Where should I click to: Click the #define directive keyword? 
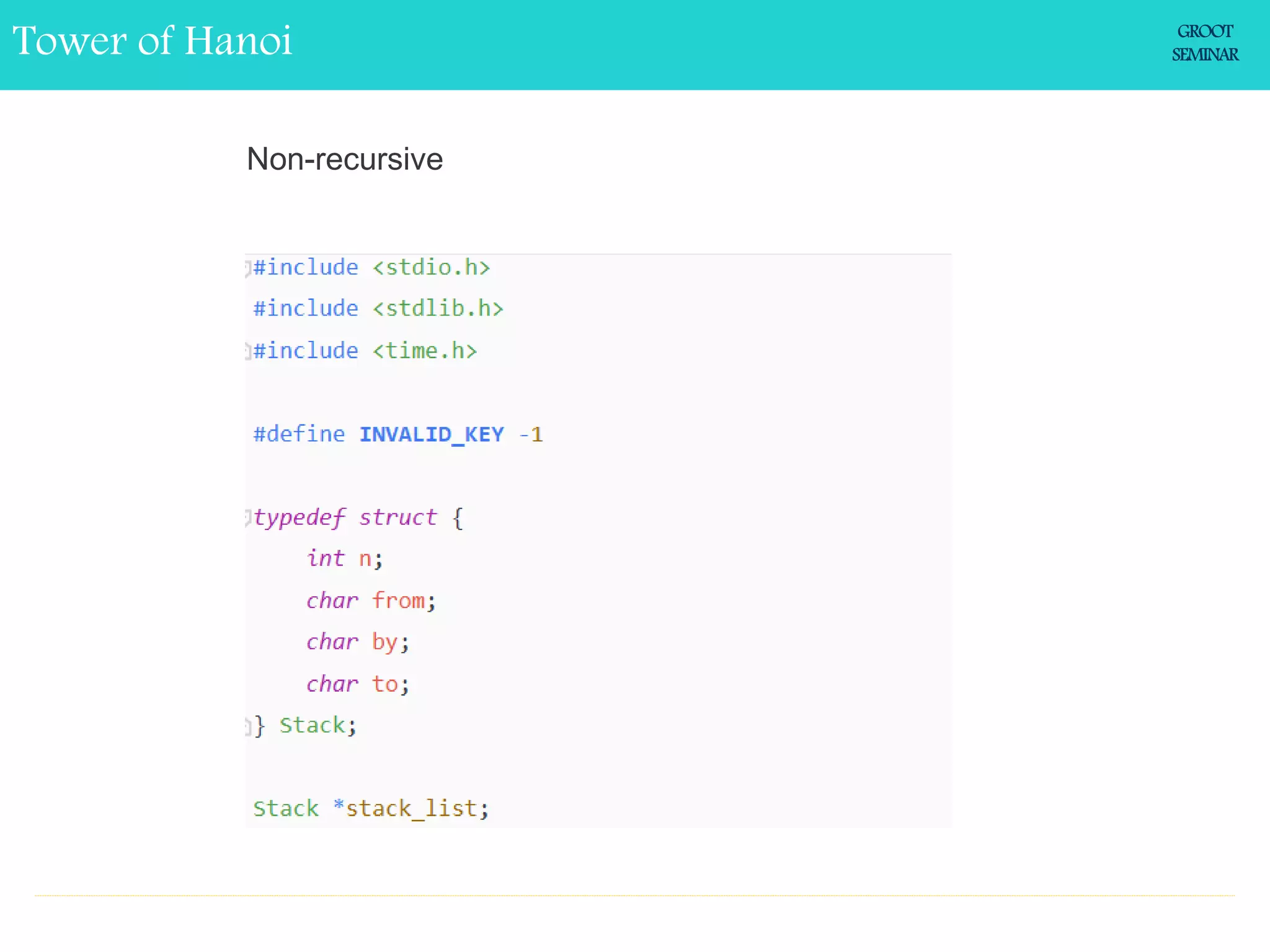point(299,434)
